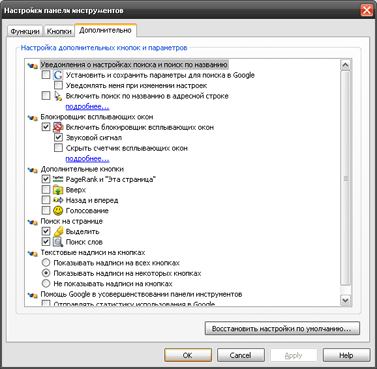Uncheck the Звуковой сигнал checkbox
The height and width of the screenshot is (369, 377).
(x=58, y=137)
